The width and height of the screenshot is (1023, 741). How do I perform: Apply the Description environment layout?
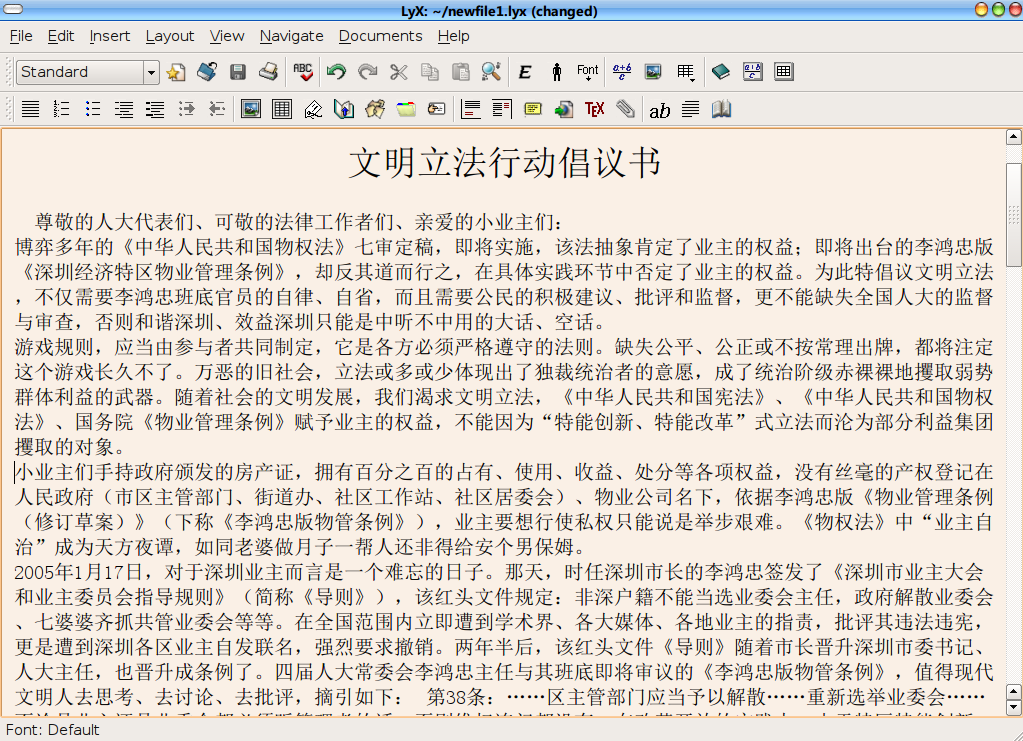(155, 109)
